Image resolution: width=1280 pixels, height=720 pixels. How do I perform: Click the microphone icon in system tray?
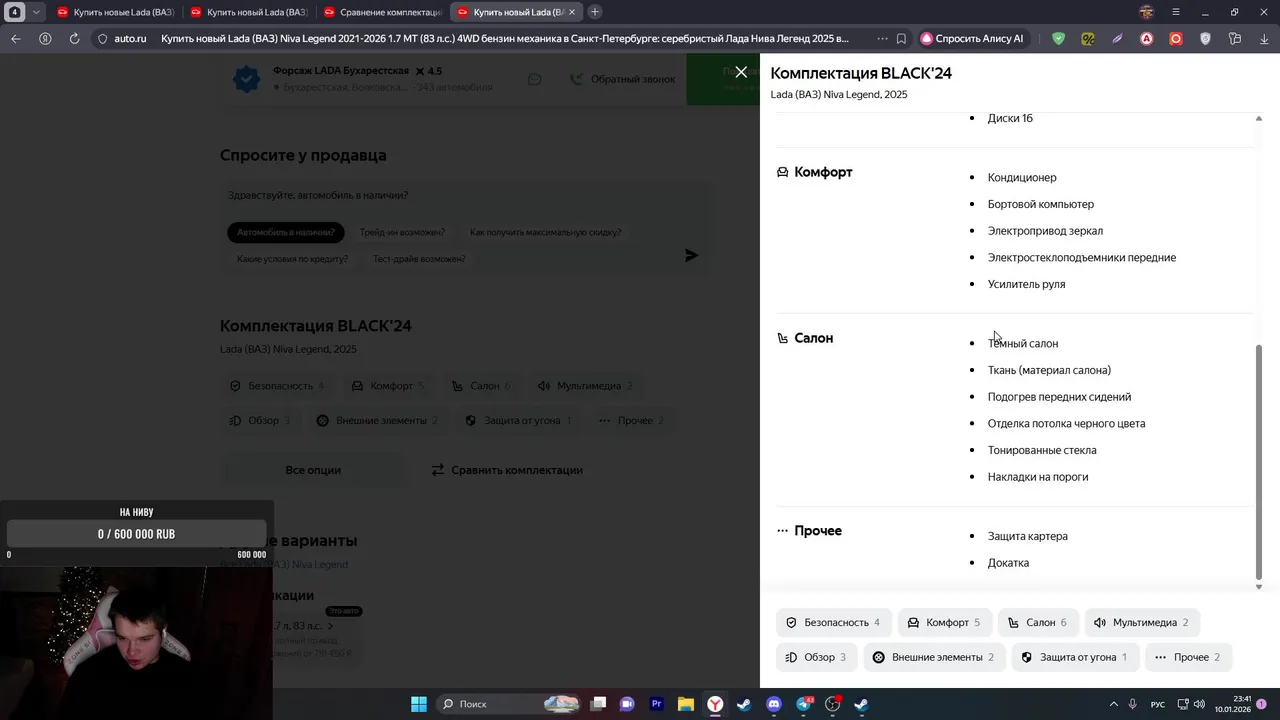coord(1133,704)
